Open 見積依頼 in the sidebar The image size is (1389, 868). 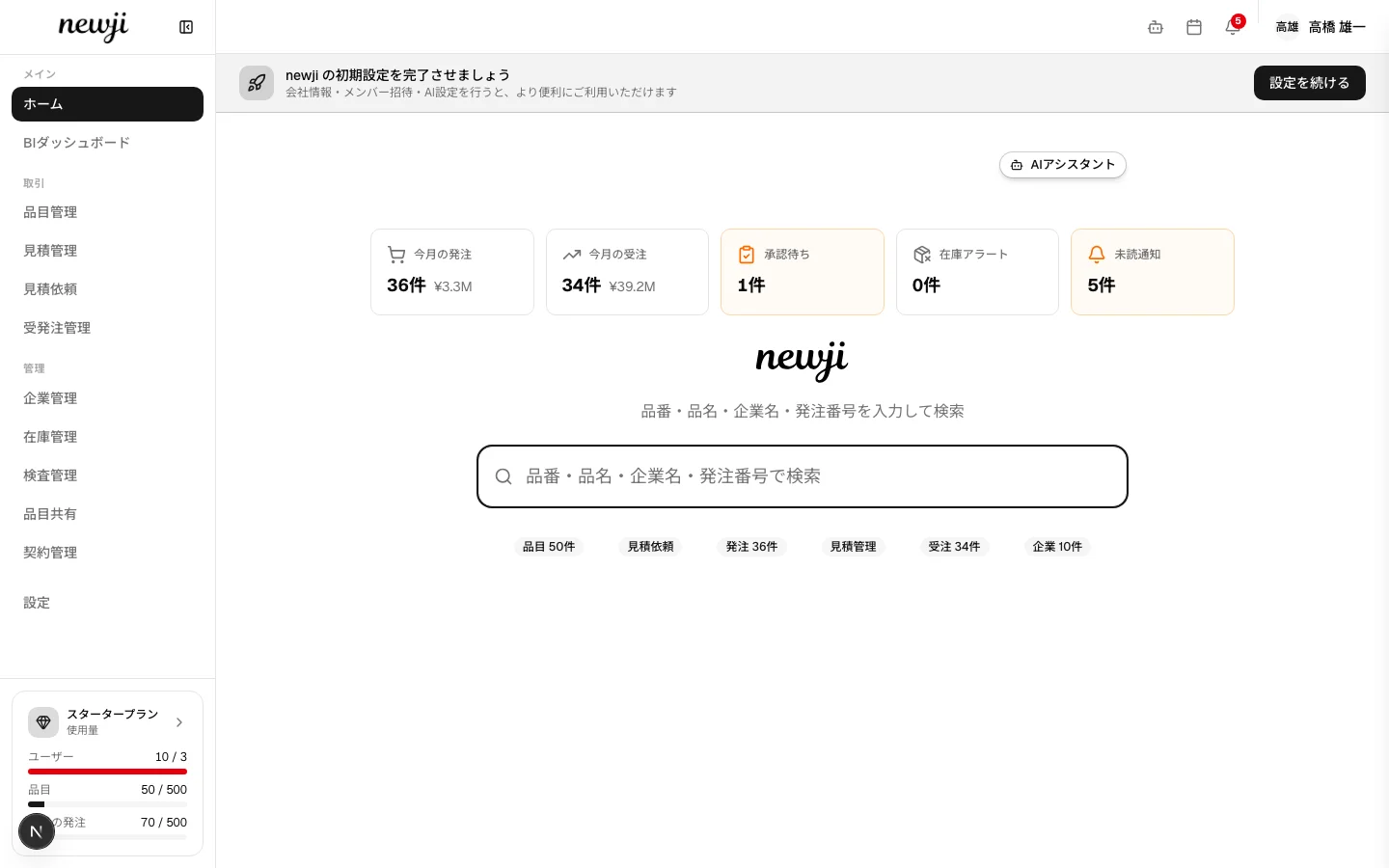[x=107, y=289]
